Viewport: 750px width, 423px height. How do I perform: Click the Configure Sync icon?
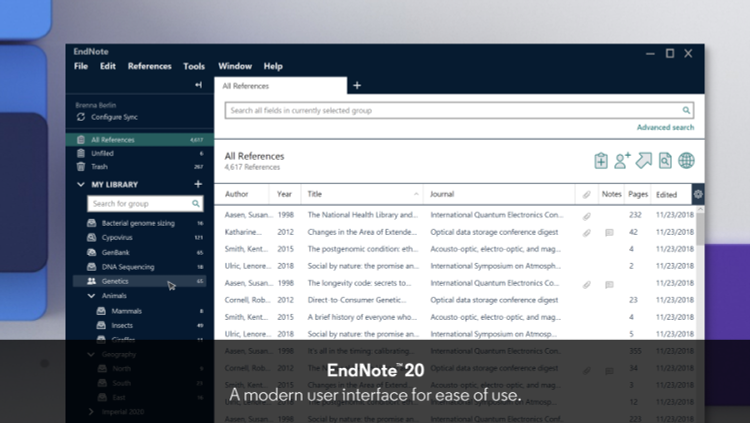(82, 117)
